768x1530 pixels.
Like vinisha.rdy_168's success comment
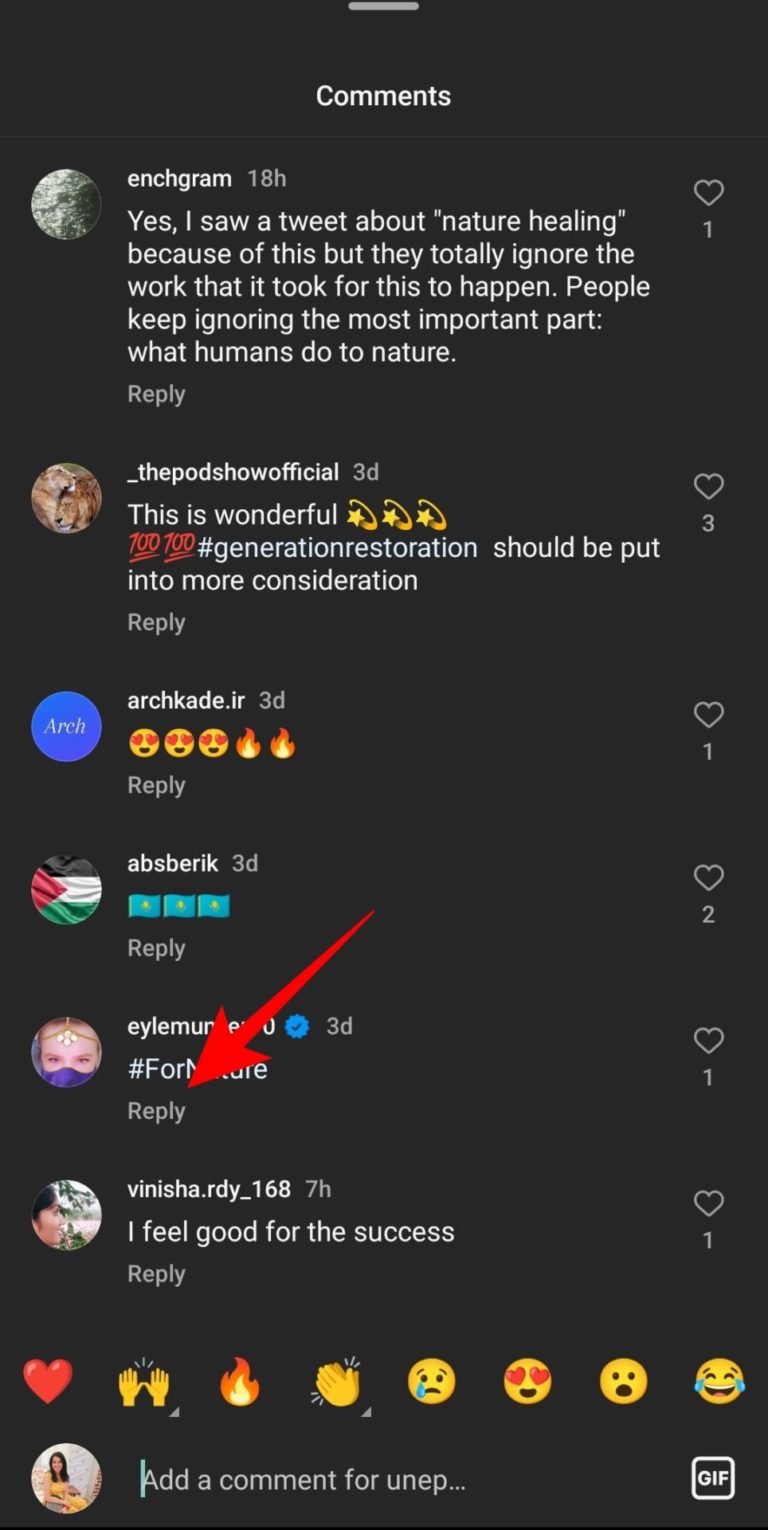[709, 1203]
